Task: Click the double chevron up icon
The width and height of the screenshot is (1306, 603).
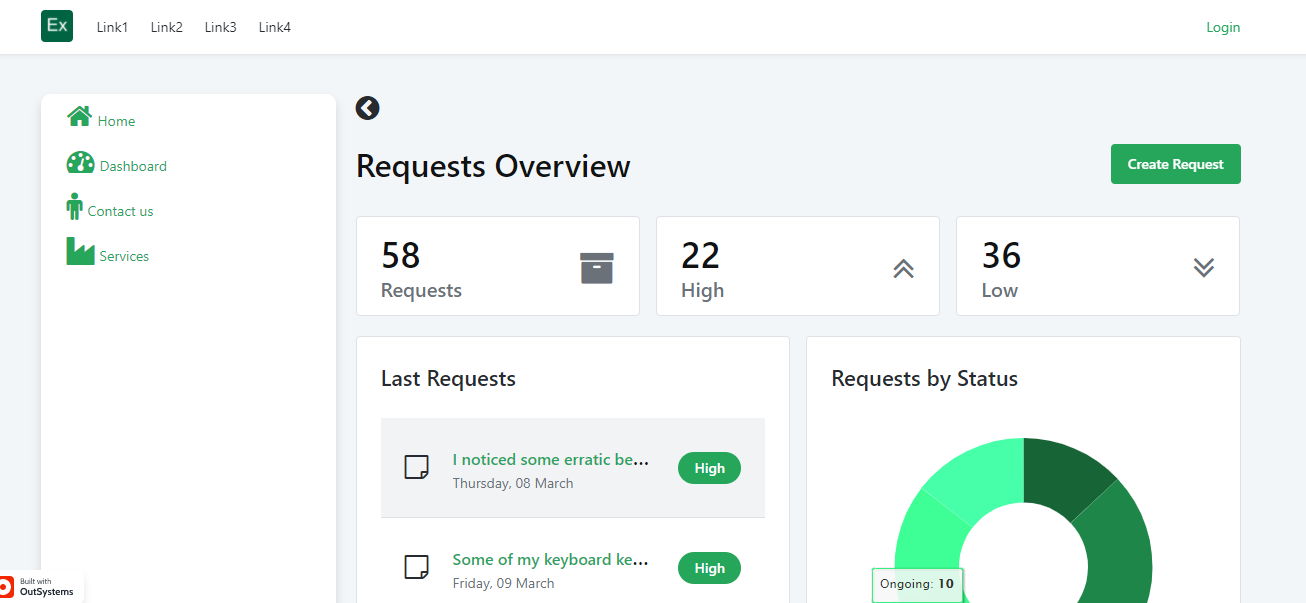Action: click(x=903, y=268)
